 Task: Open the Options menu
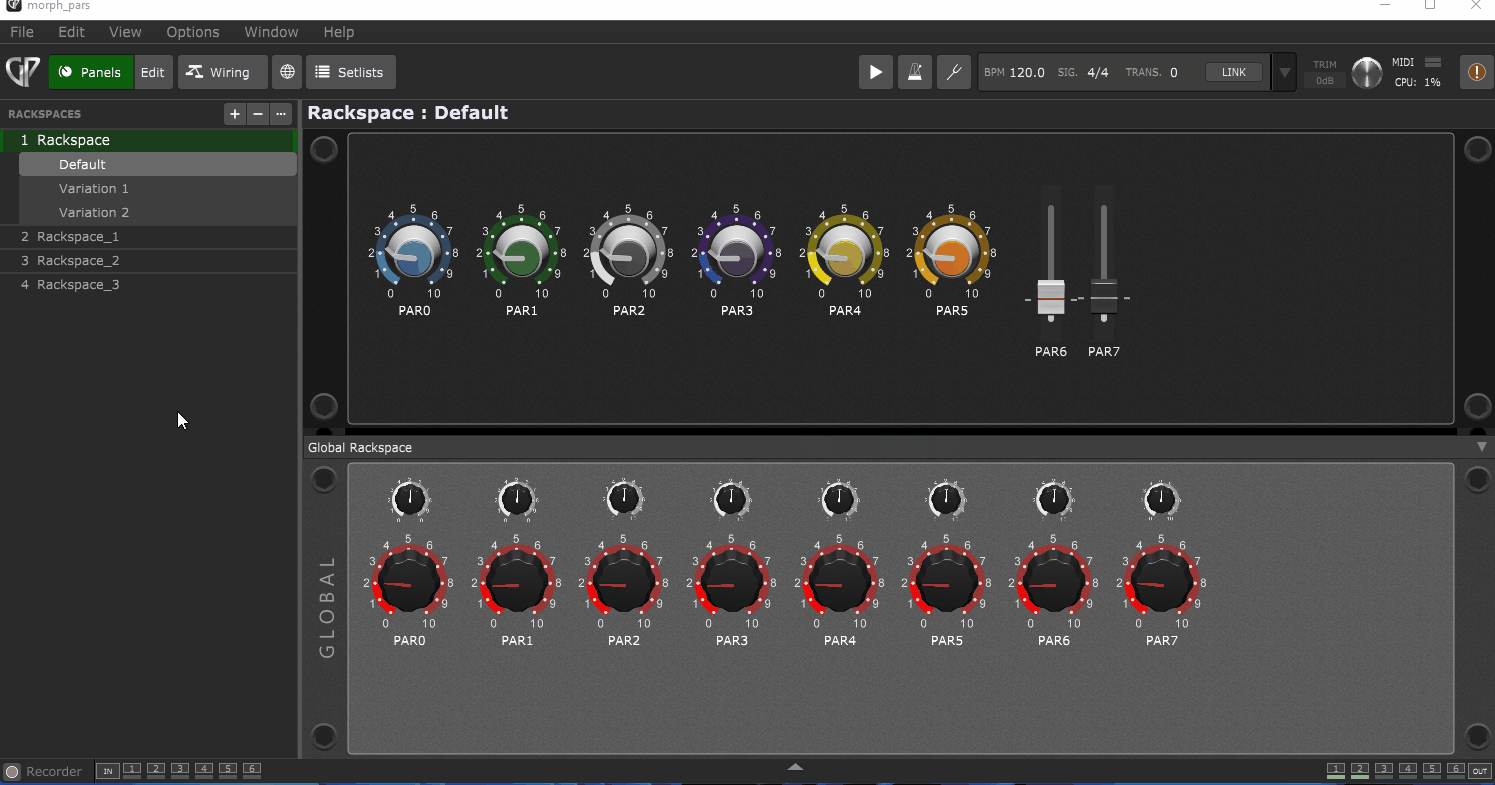[192, 32]
